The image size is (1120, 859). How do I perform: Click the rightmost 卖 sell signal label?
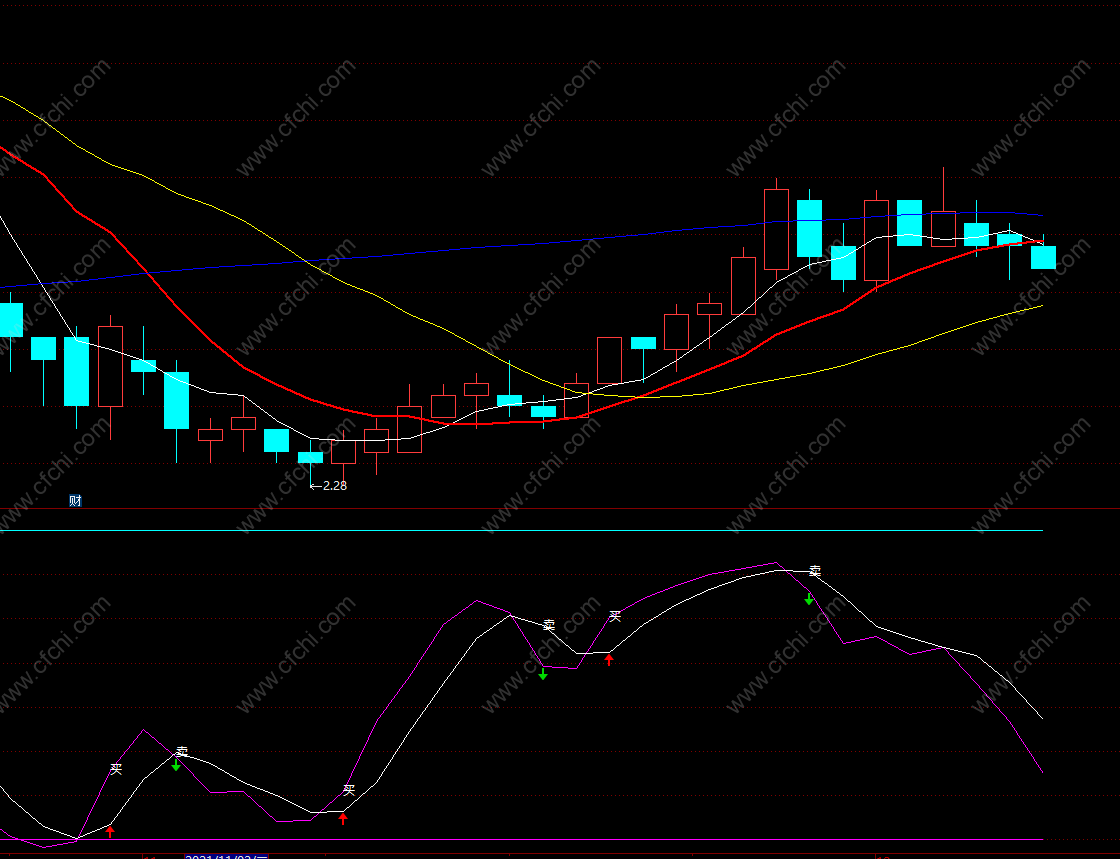[815, 571]
